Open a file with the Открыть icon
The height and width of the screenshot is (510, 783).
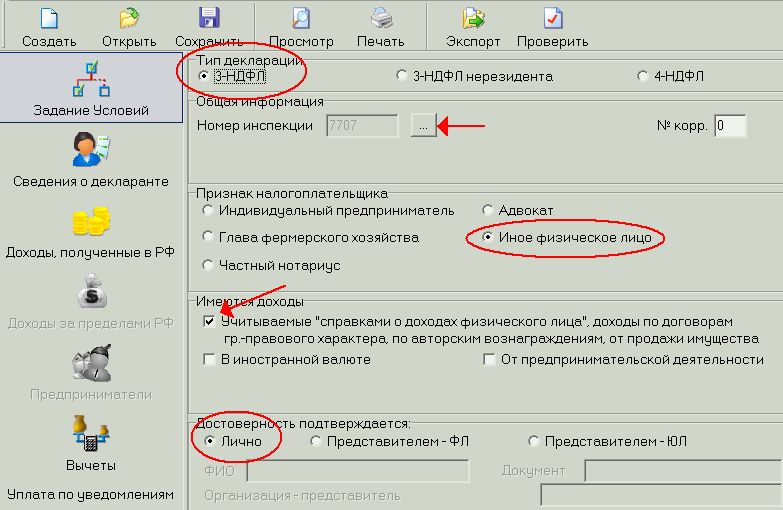pos(129,18)
